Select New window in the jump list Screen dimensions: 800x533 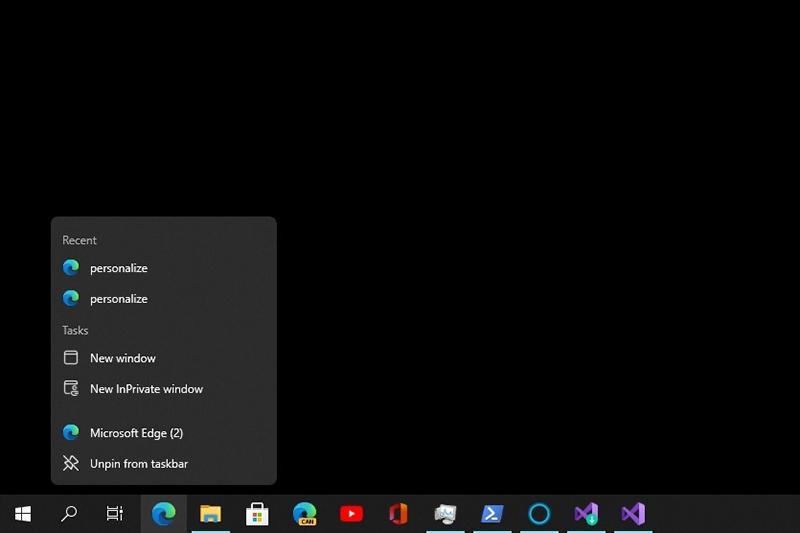coord(164,358)
